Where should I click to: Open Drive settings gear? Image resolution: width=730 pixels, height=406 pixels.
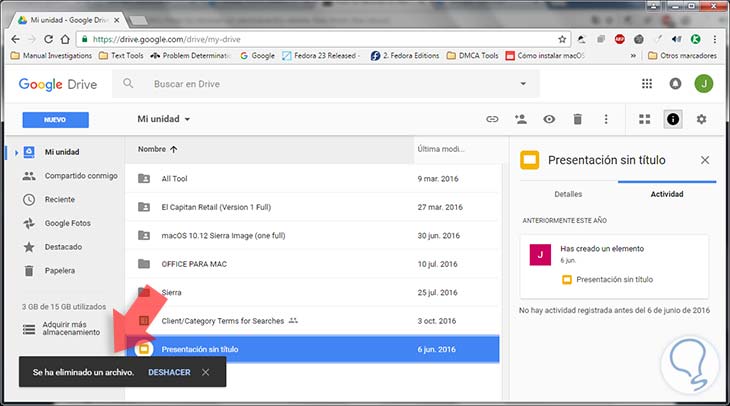click(701, 119)
